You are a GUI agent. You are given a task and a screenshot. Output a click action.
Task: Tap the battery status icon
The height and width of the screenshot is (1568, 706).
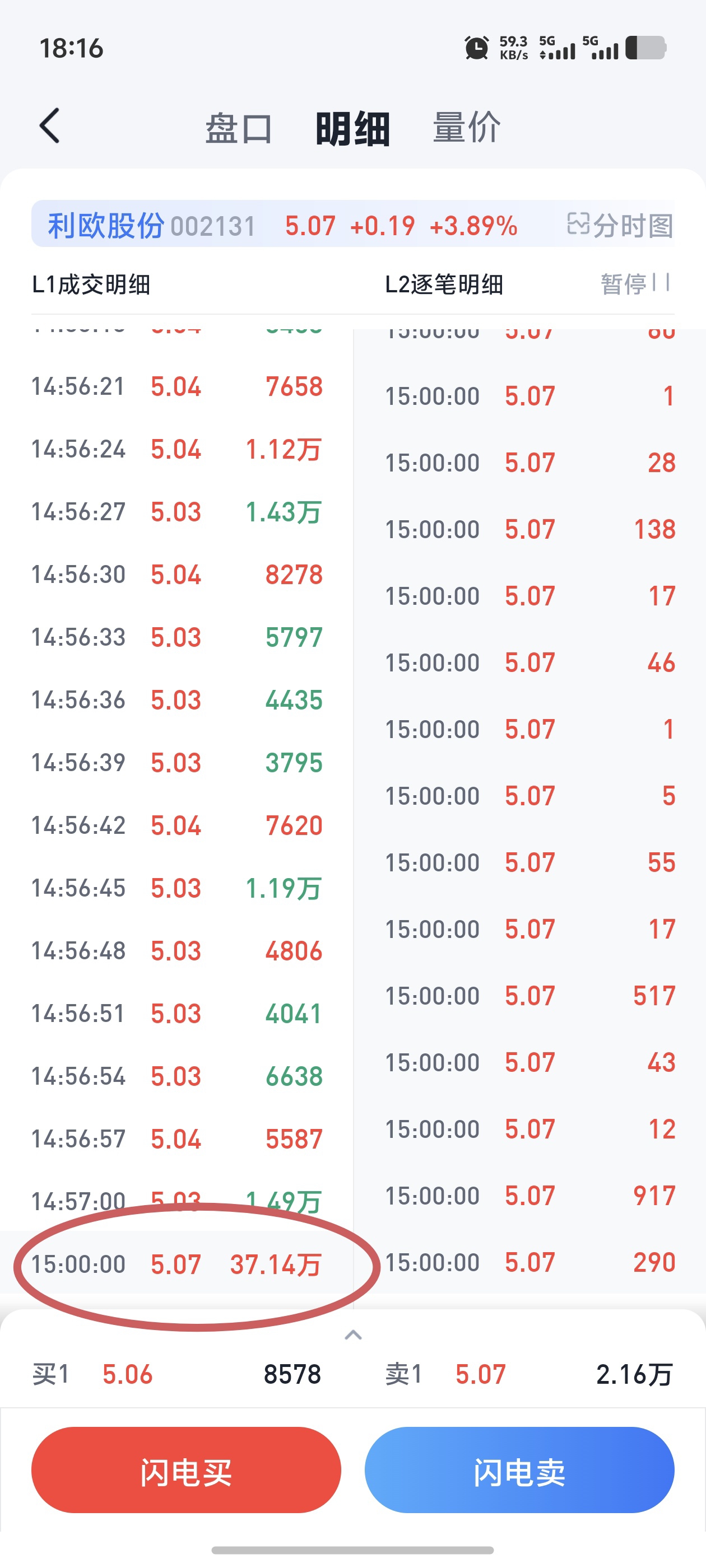[x=645, y=48]
